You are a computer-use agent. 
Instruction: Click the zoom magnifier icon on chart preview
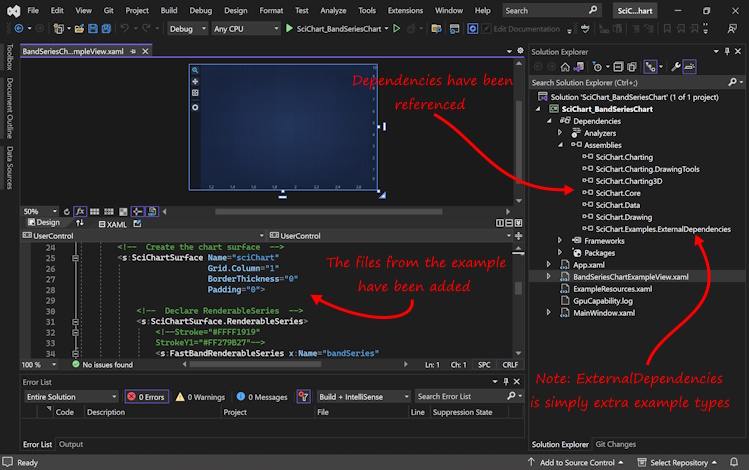click(x=195, y=71)
